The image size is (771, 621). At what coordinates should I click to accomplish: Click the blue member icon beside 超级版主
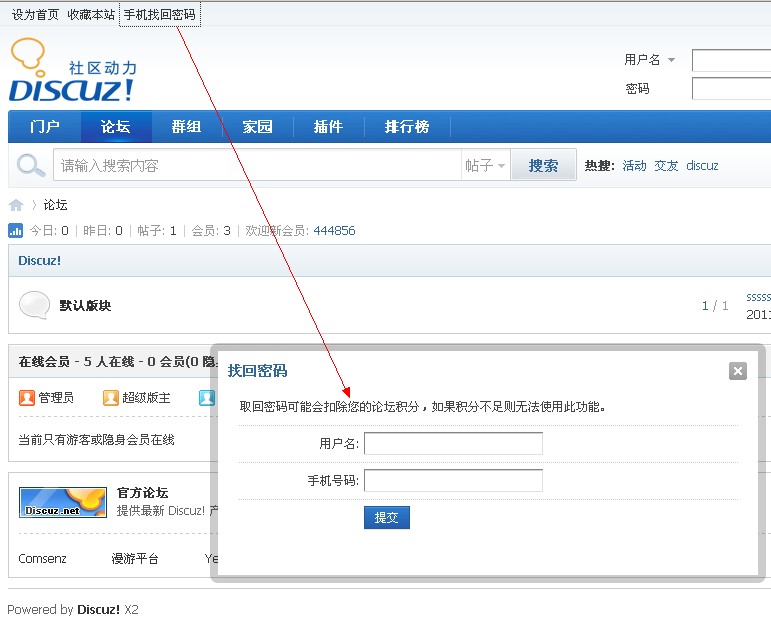(207, 397)
